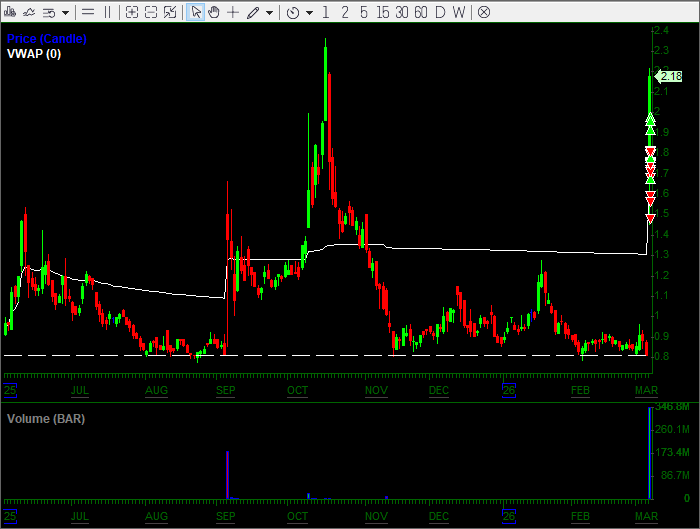Click the topmost green buy triangle marker

tap(650, 119)
